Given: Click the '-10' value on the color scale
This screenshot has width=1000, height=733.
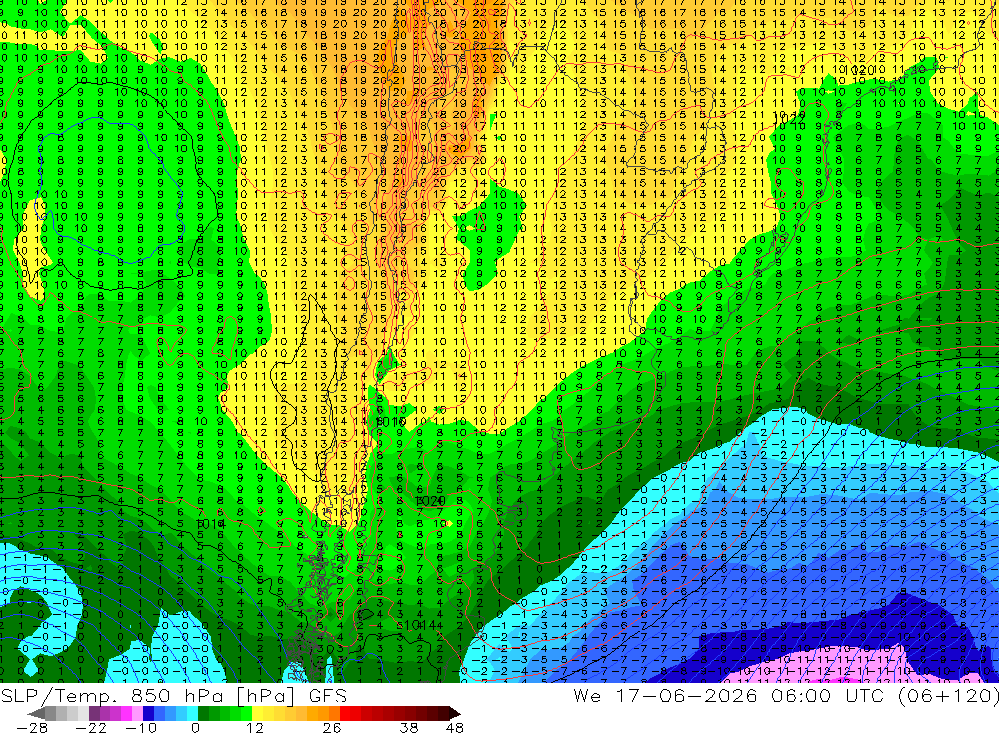Looking at the screenshot, I should (140, 727).
